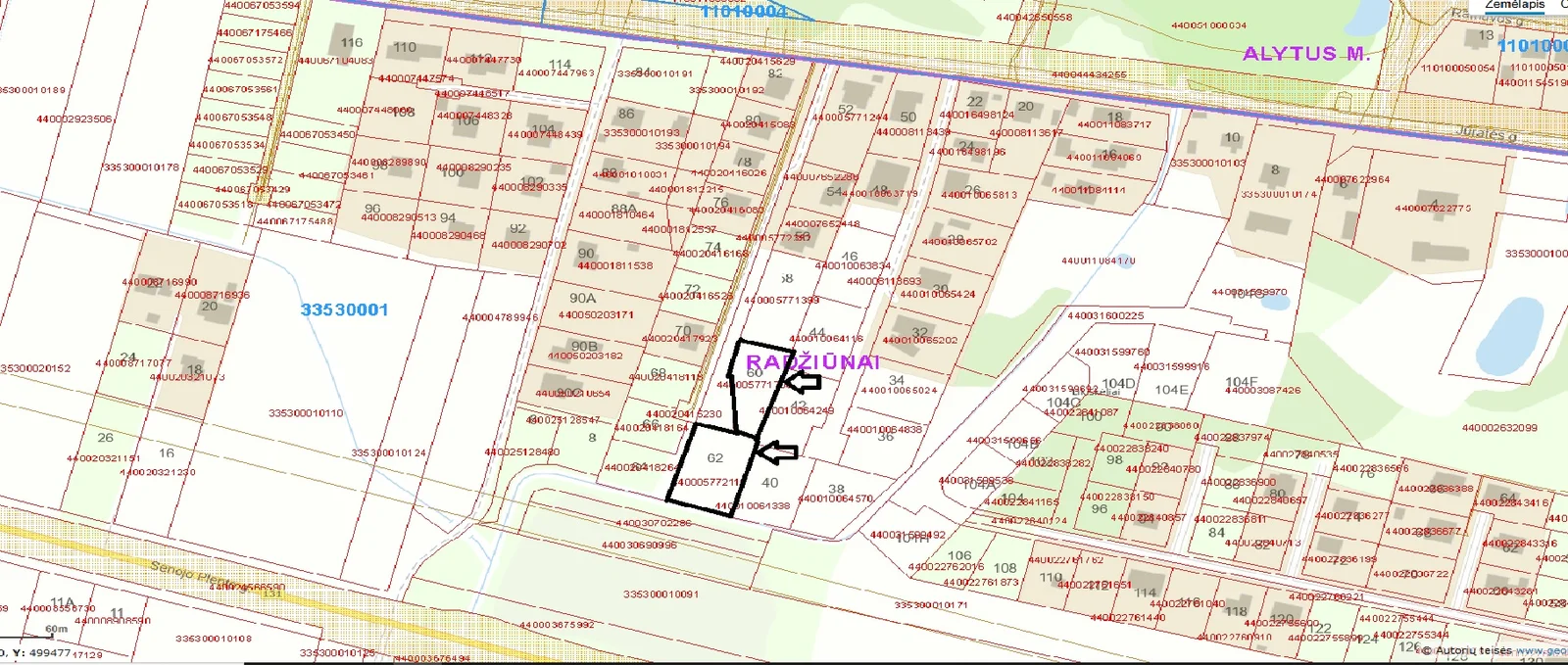Select parcel number 335300010110
The height and width of the screenshot is (665, 1568).
coord(306,413)
